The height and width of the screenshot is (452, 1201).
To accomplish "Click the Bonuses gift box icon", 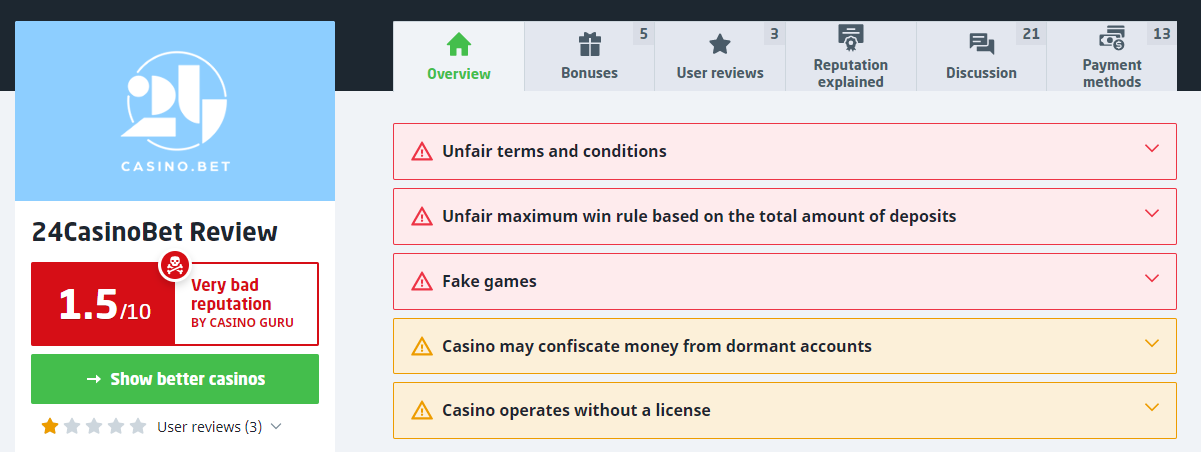I will (590, 45).
